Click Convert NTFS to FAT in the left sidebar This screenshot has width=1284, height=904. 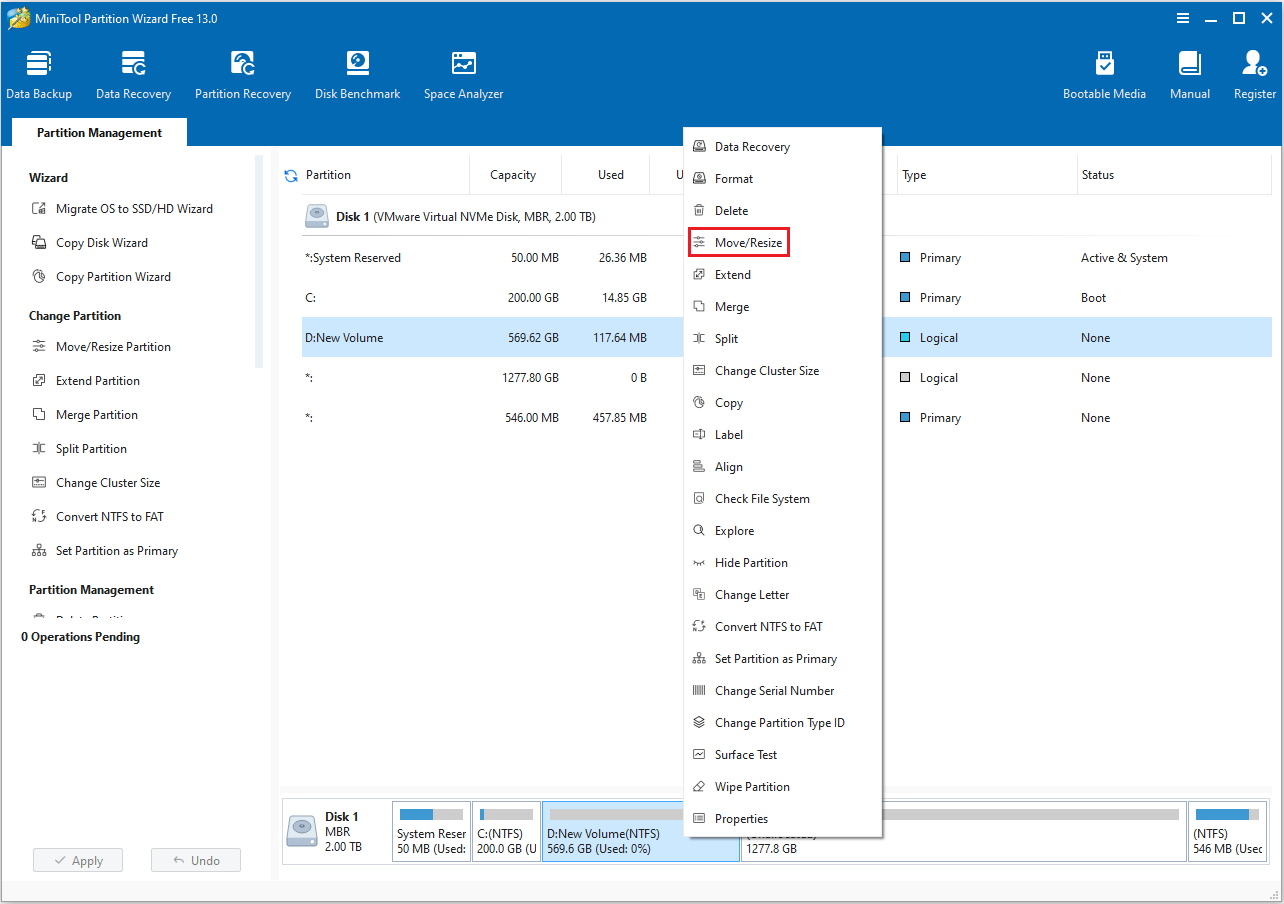coord(97,517)
